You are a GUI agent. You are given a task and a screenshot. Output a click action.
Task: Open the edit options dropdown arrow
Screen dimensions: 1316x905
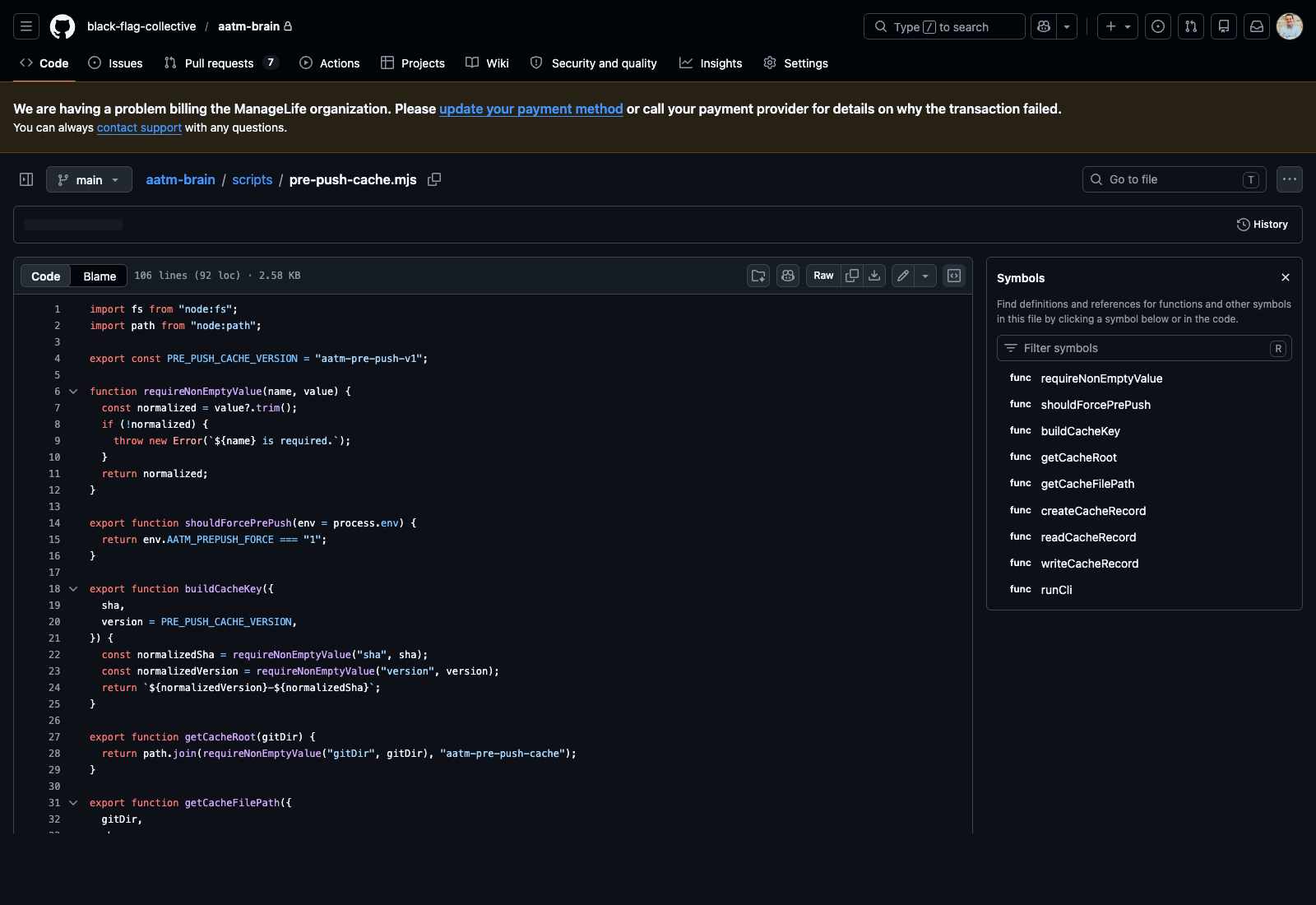pos(924,276)
